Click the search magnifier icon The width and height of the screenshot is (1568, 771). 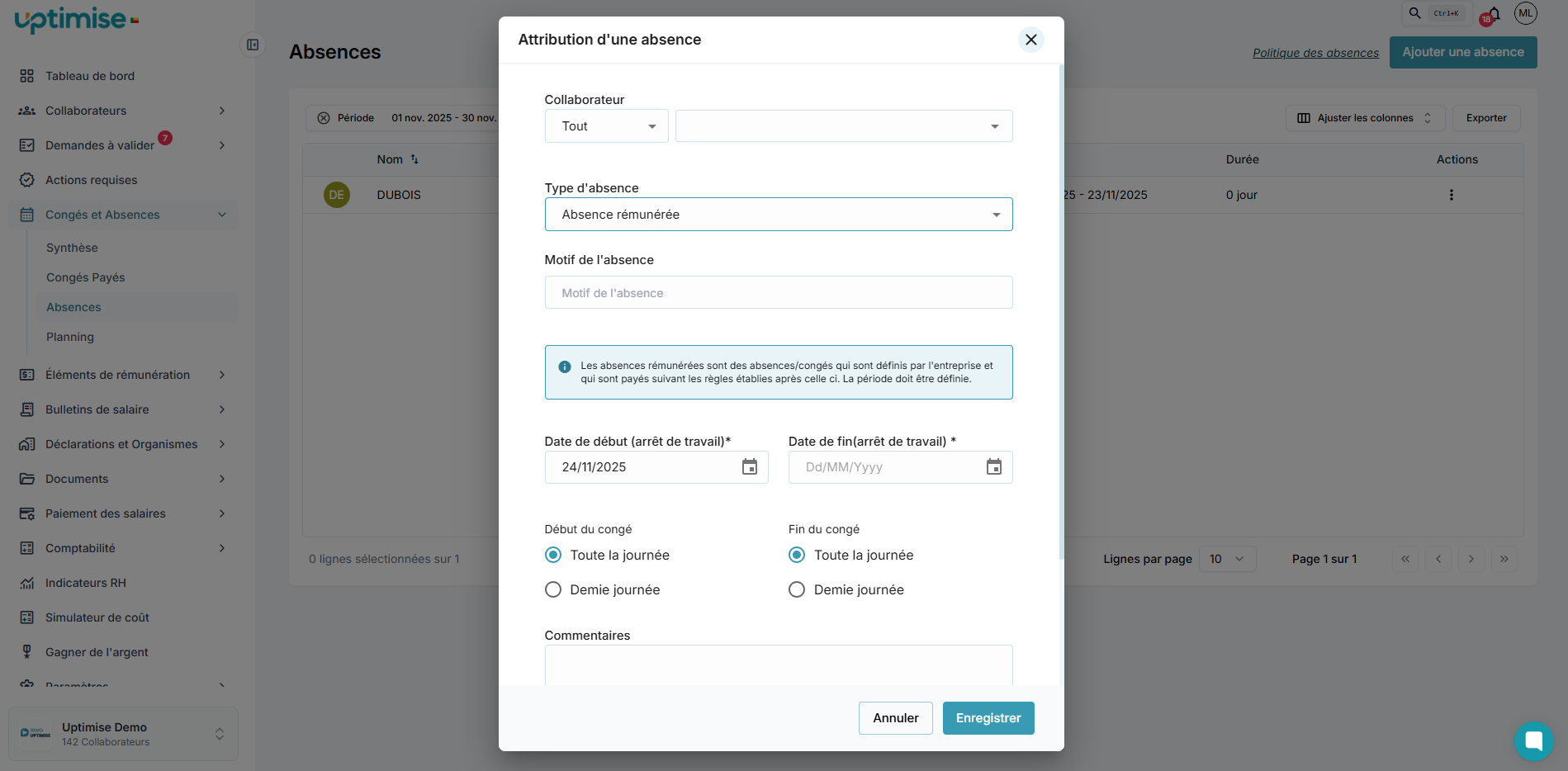pos(1414,13)
